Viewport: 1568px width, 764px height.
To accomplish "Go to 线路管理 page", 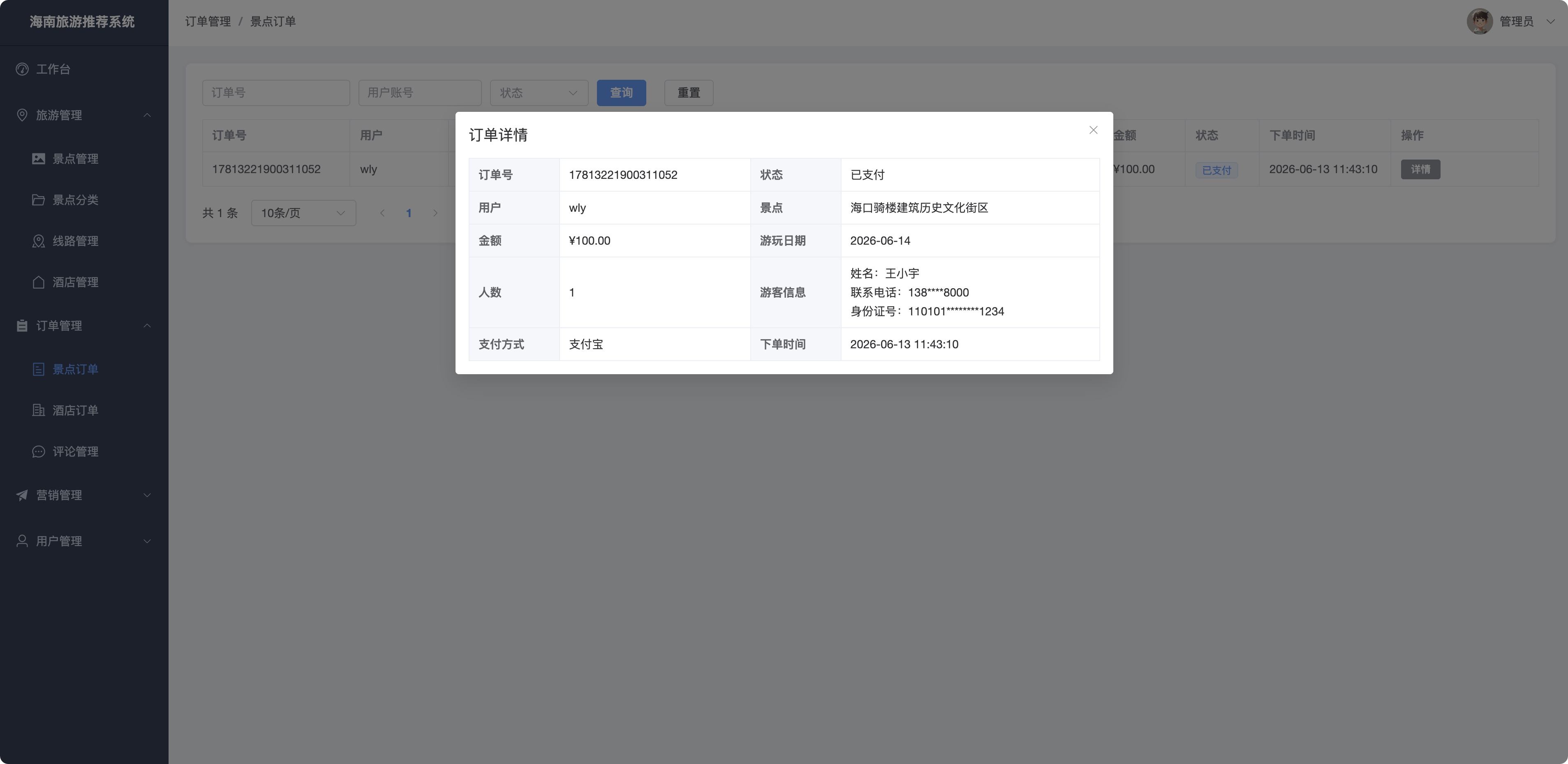I will click(84, 241).
